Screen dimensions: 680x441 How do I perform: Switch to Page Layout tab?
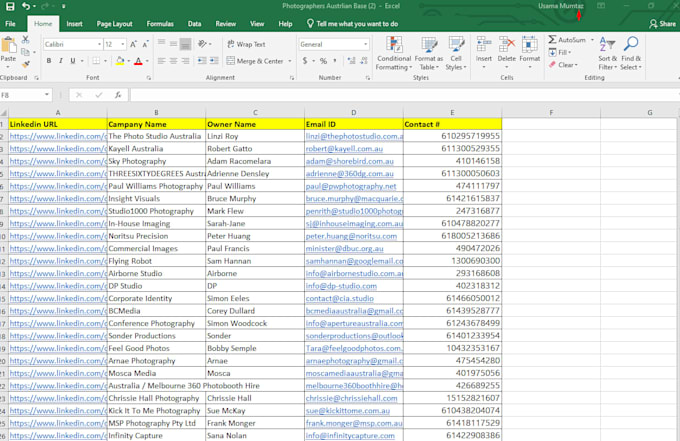pyautogui.click(x=114, y=24)
